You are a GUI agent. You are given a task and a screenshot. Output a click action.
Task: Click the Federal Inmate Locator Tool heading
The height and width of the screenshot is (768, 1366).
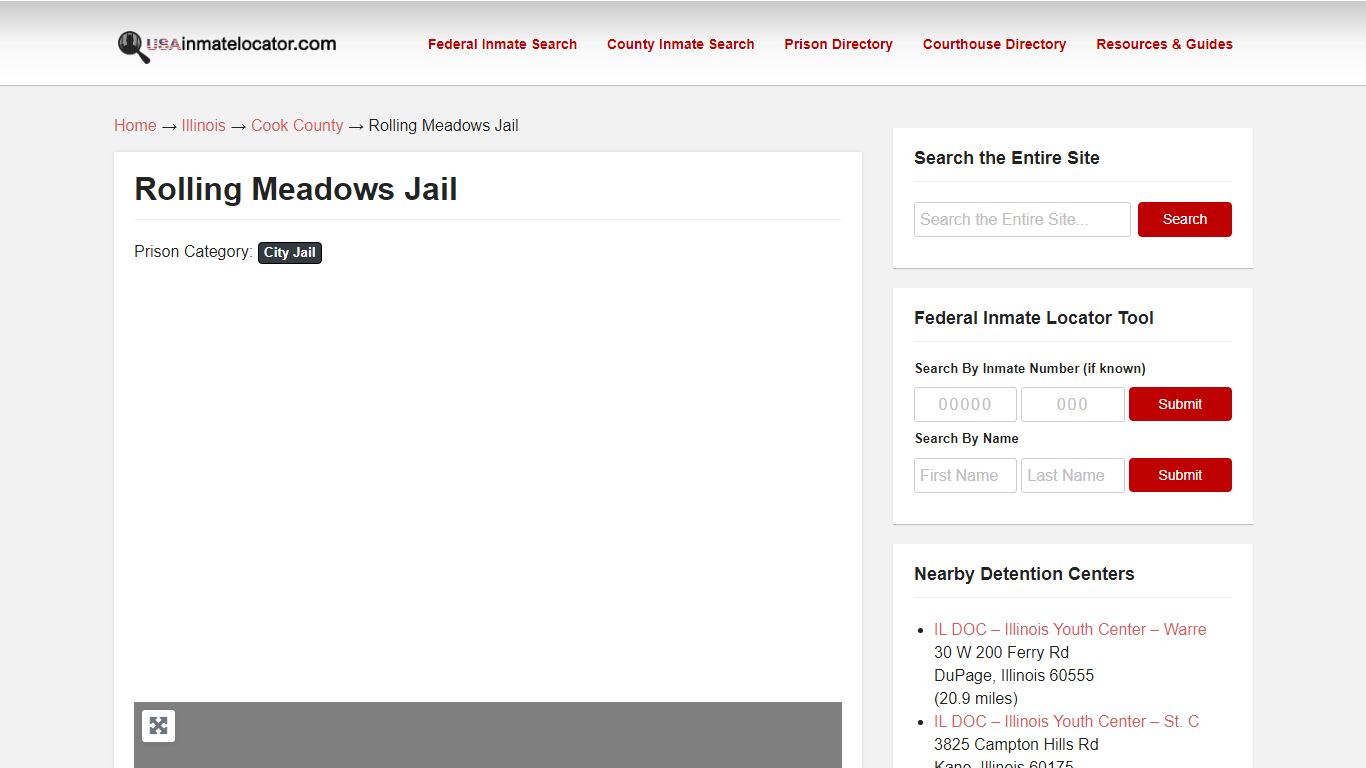click(1034, 318)
